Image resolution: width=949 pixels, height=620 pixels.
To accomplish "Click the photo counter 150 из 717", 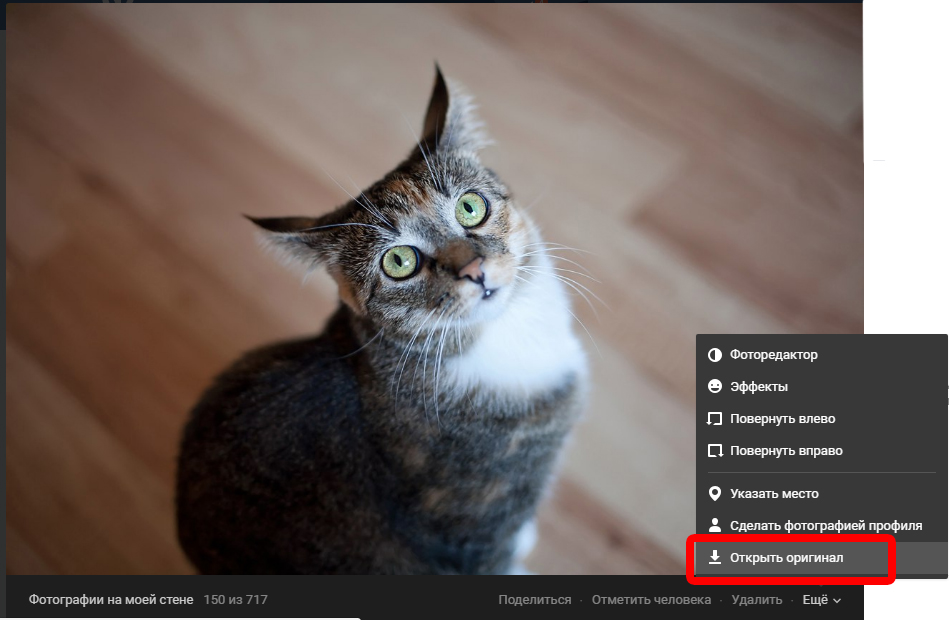I will tap(235, 600).
